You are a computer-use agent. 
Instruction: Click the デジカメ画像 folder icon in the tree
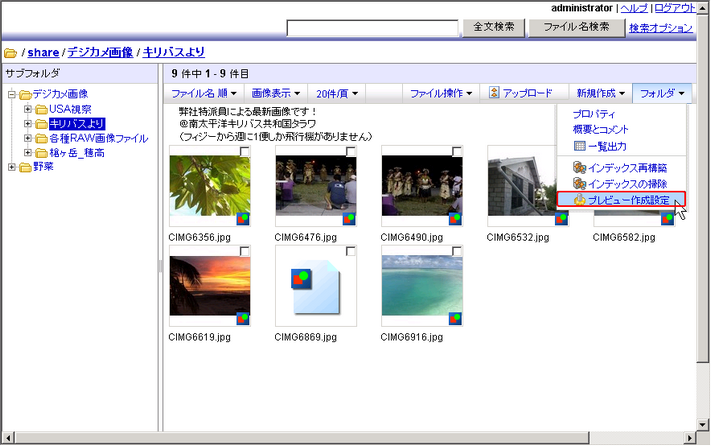pyautogui.click(x=25, y=95)
